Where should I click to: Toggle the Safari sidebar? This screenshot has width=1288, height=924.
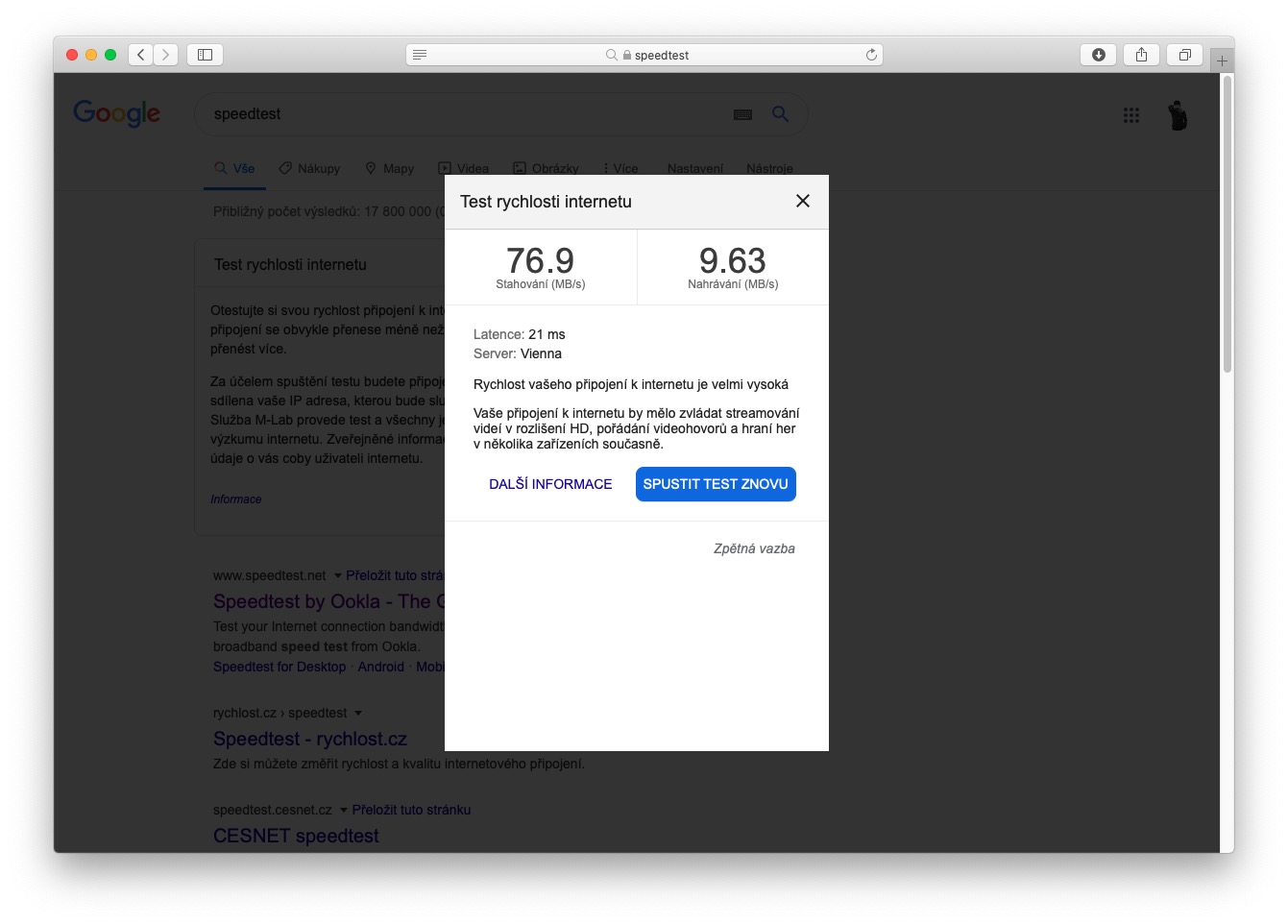tap(205, 55)
